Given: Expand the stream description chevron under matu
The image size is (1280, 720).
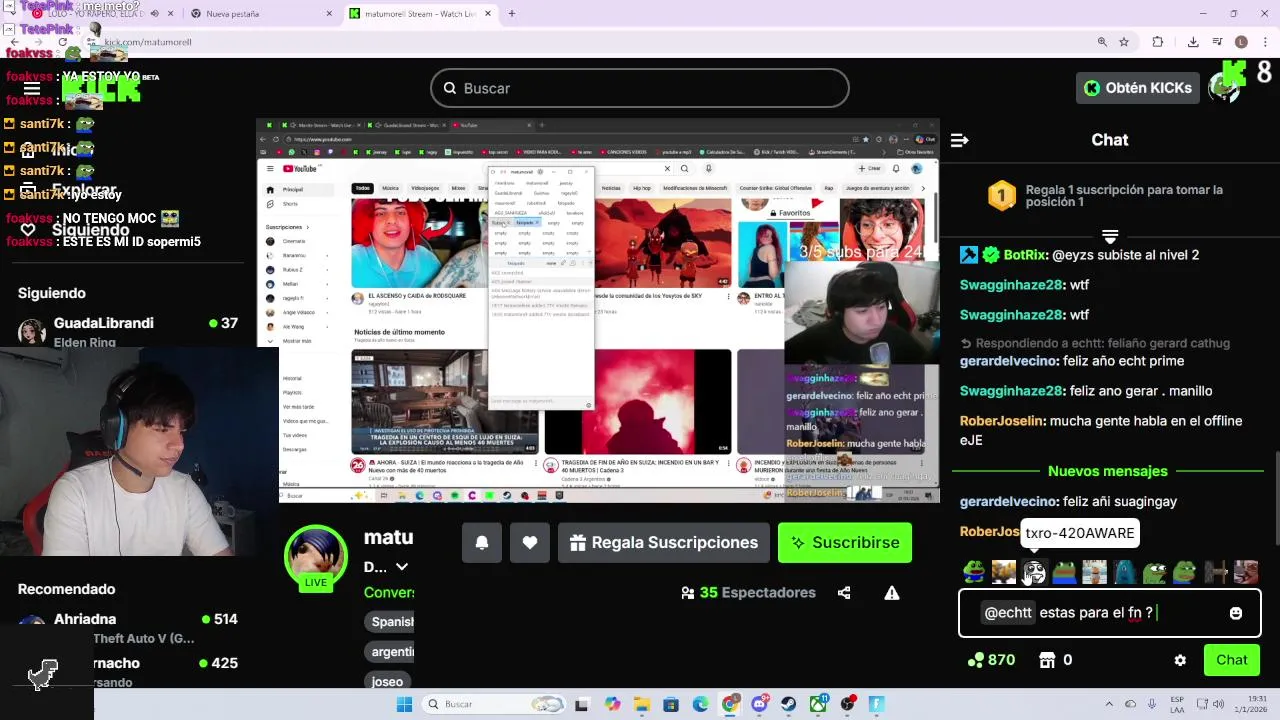Looking at the screenshot, I should (402, 567).
